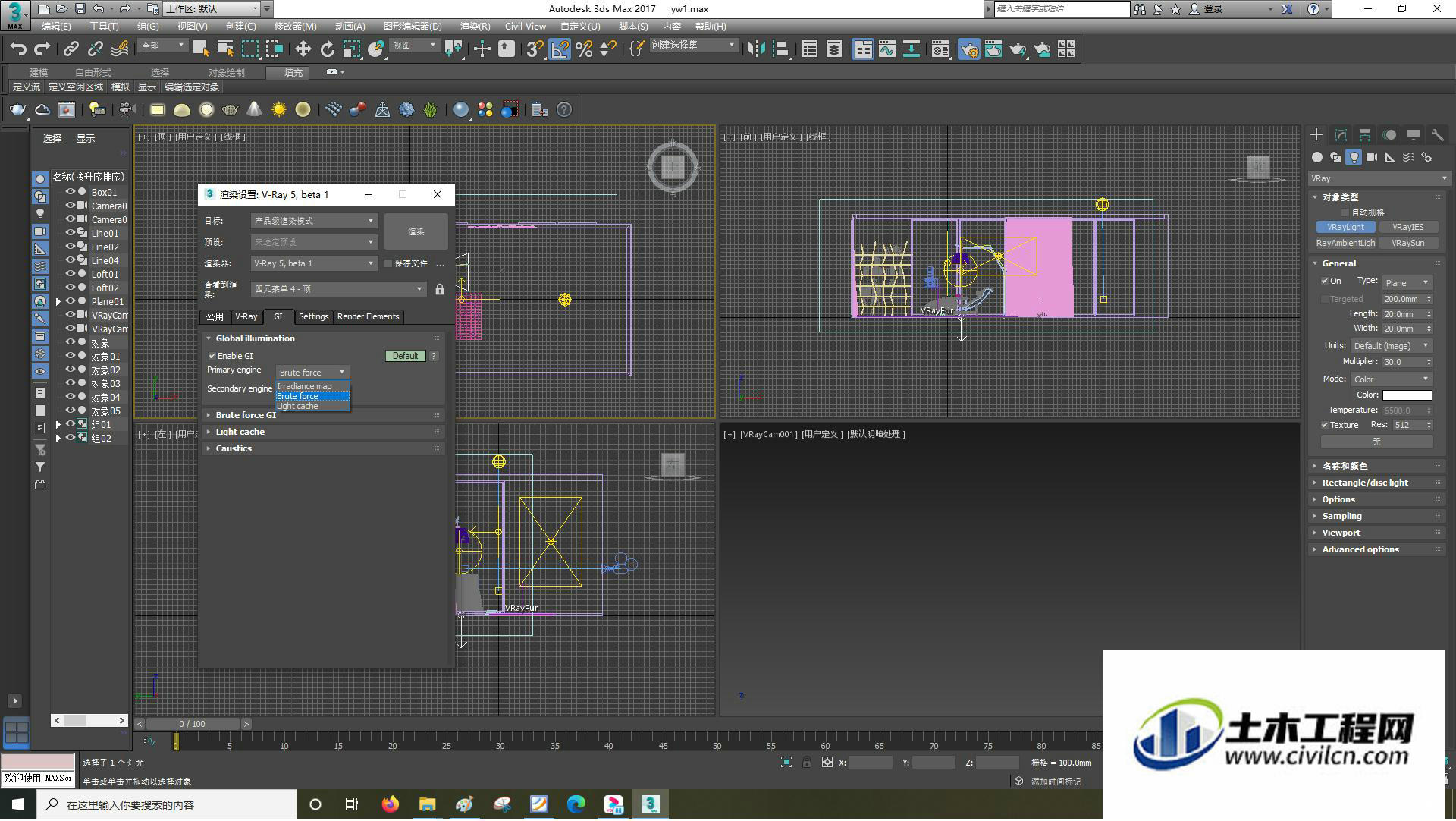Open the Microsoft Edge taskbar icon
This screenshot has height=821, width=1456.
576,804
